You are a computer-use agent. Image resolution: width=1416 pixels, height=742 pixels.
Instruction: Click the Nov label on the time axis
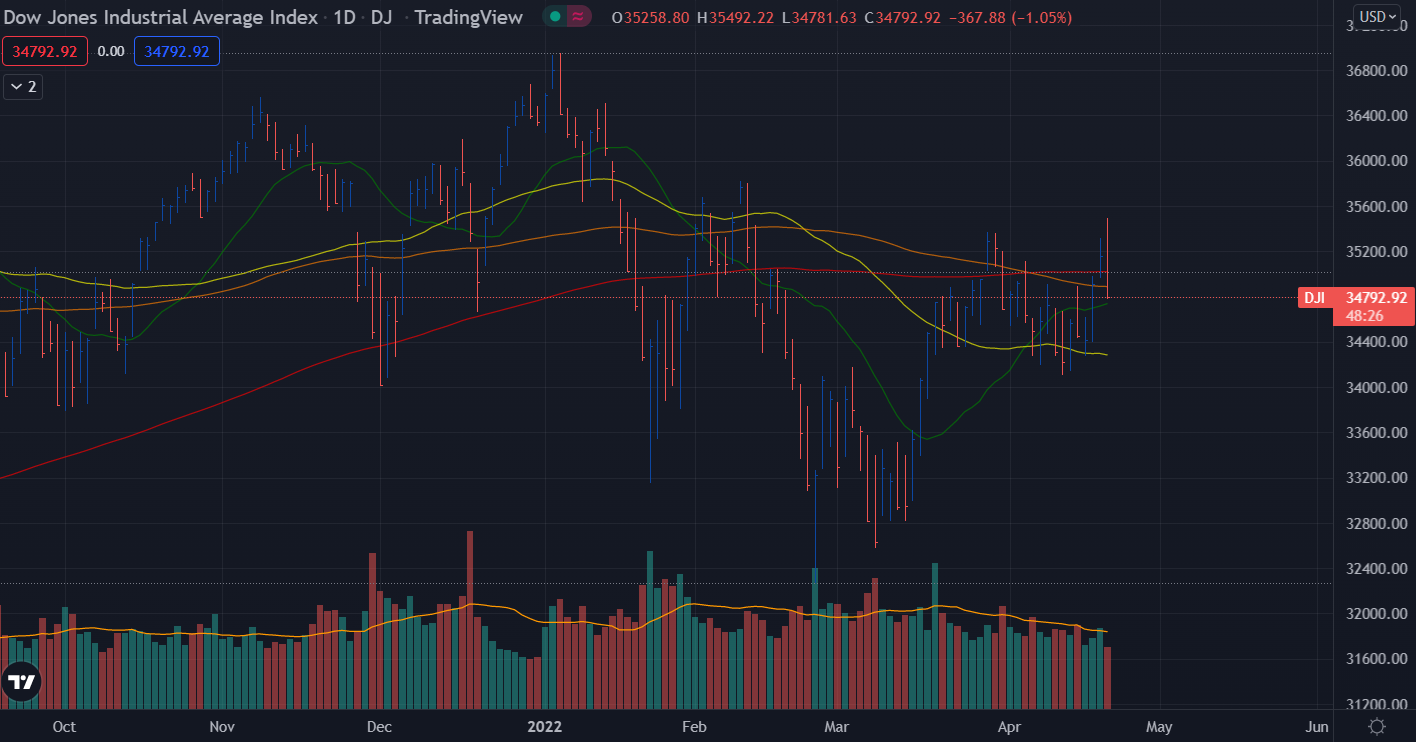pos(222,727)
